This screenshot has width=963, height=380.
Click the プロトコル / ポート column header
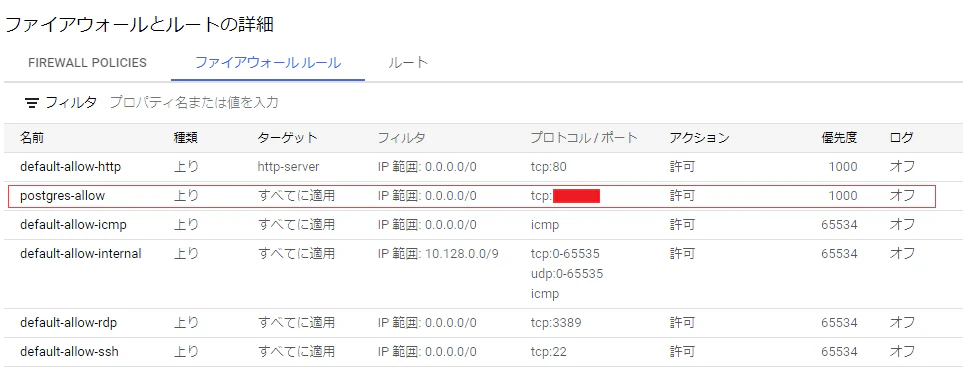coord(584,138)
